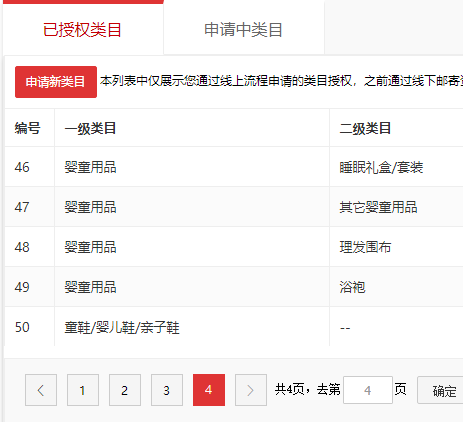Screen dimensions: 463x422
Task: Select row 47 其它婴童用品
Action: 234,207
